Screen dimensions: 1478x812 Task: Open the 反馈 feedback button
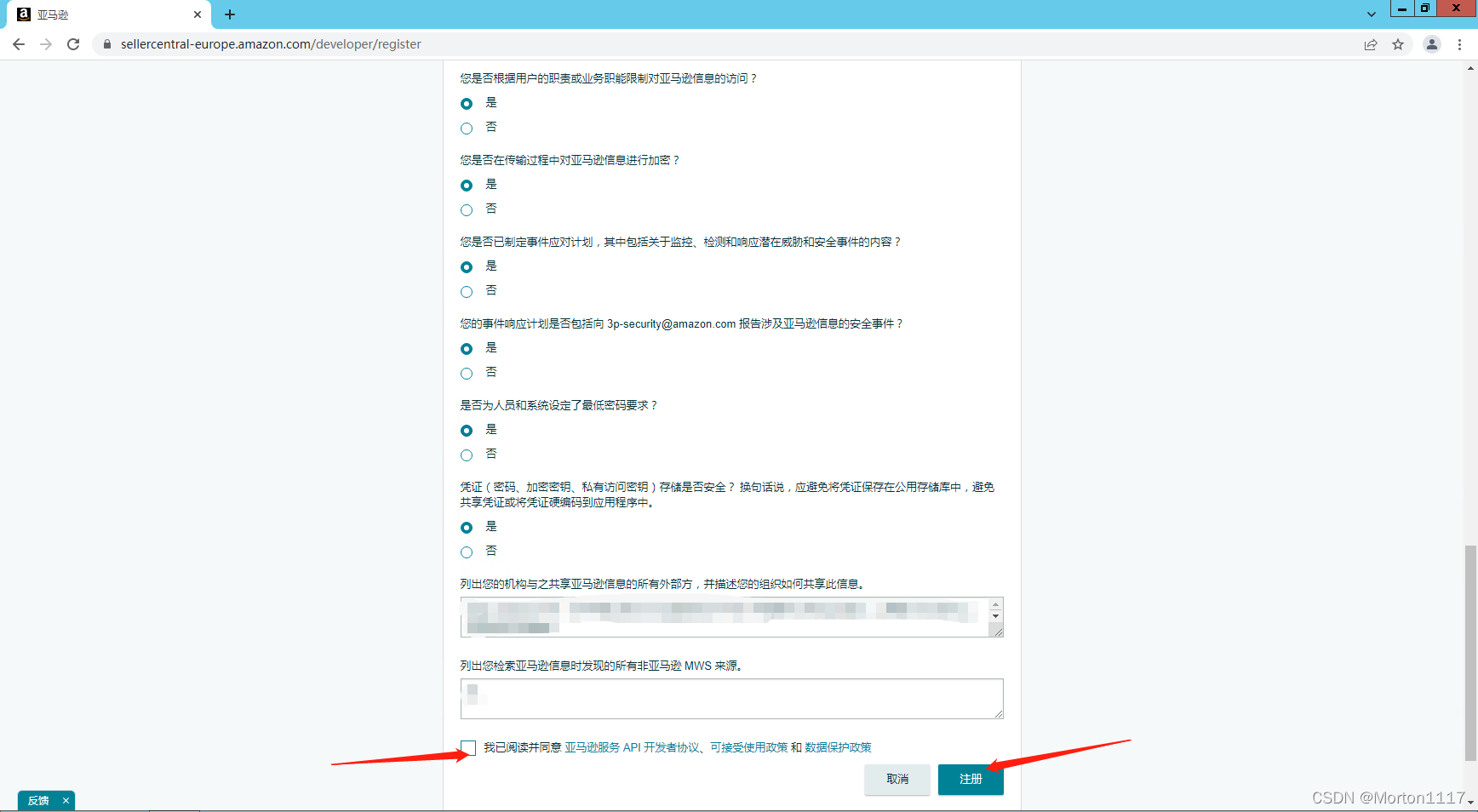(38, 801)
